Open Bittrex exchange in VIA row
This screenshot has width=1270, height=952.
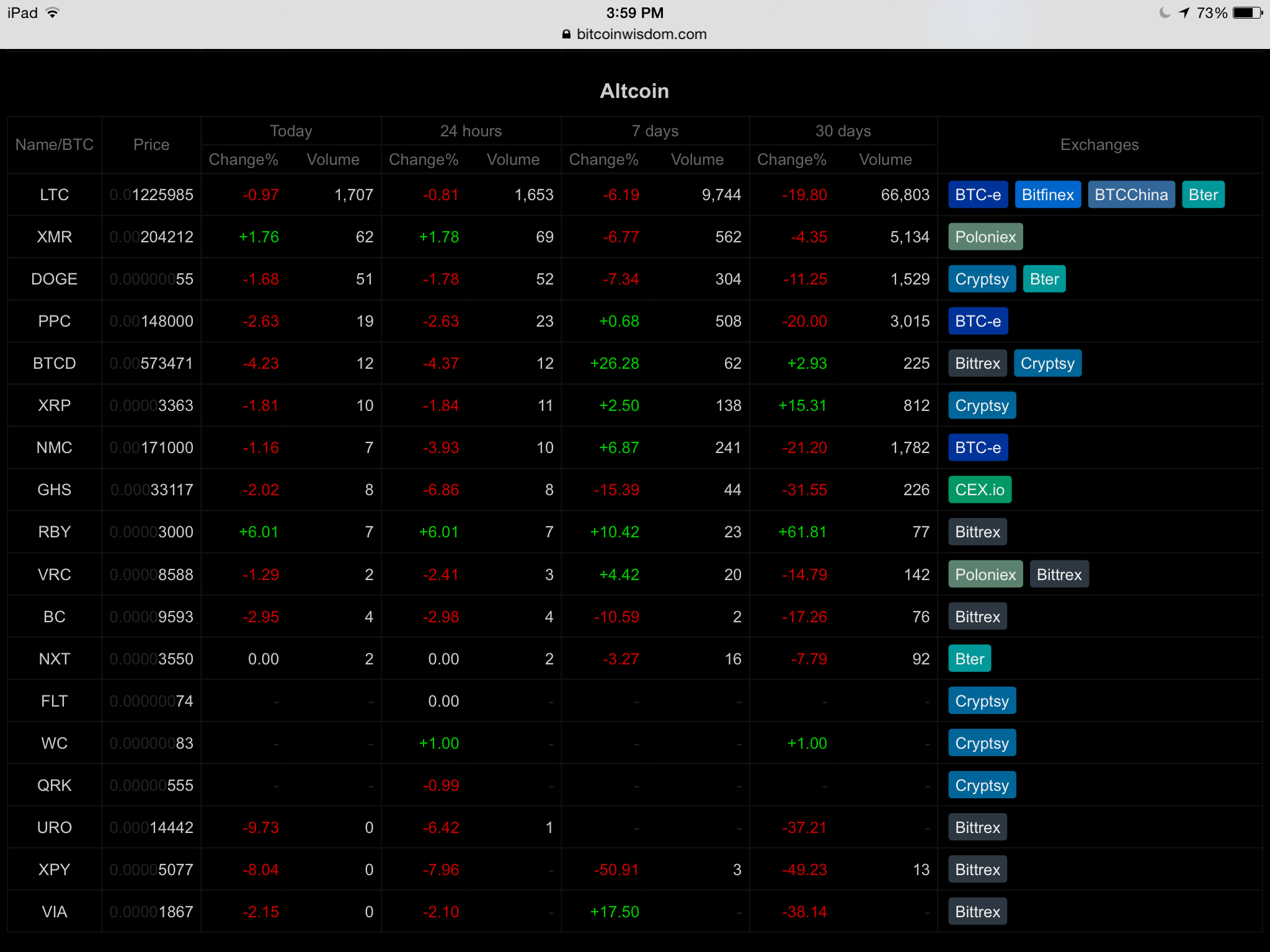(977, 912)
